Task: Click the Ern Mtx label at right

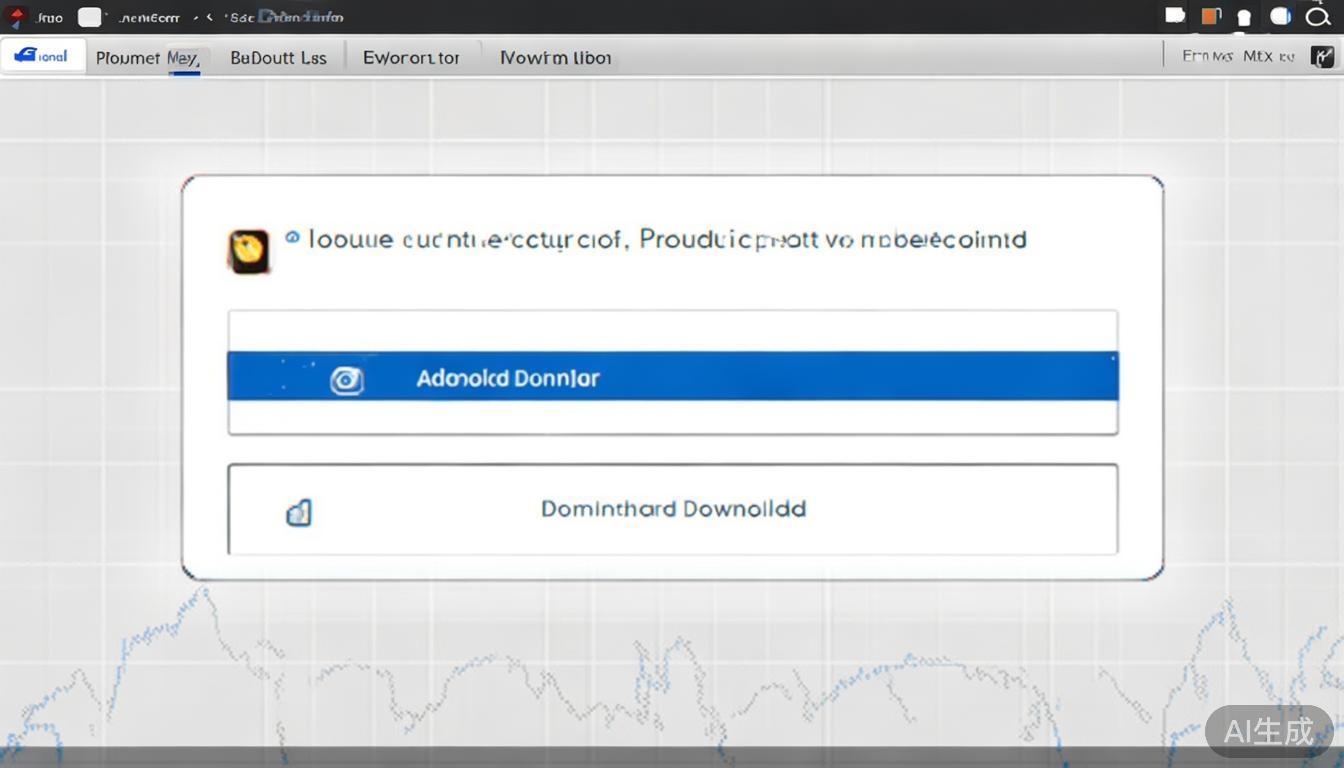Action: 1238,57
